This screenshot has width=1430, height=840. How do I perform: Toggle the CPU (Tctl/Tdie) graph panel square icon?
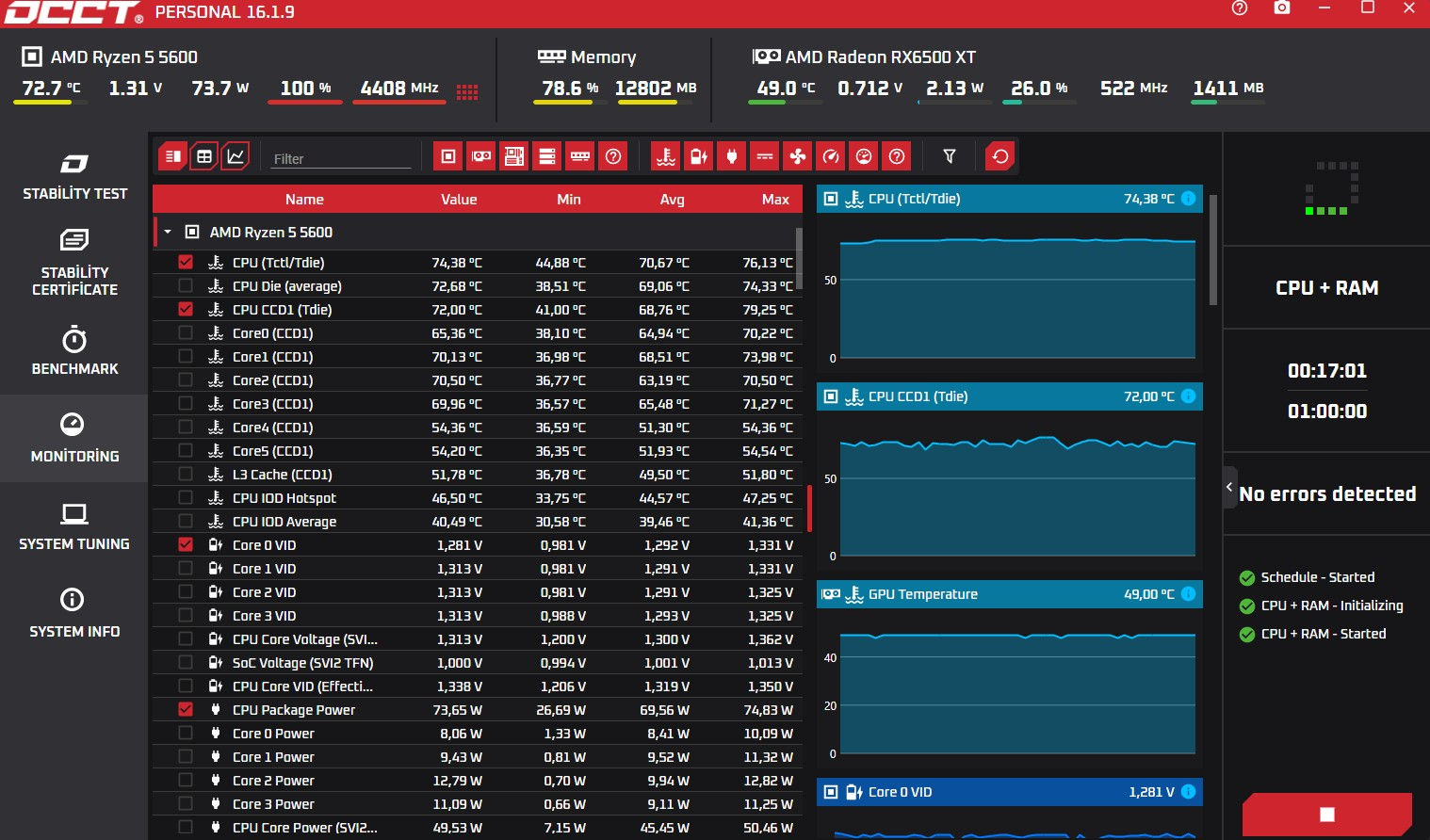(x=831, y=199)
